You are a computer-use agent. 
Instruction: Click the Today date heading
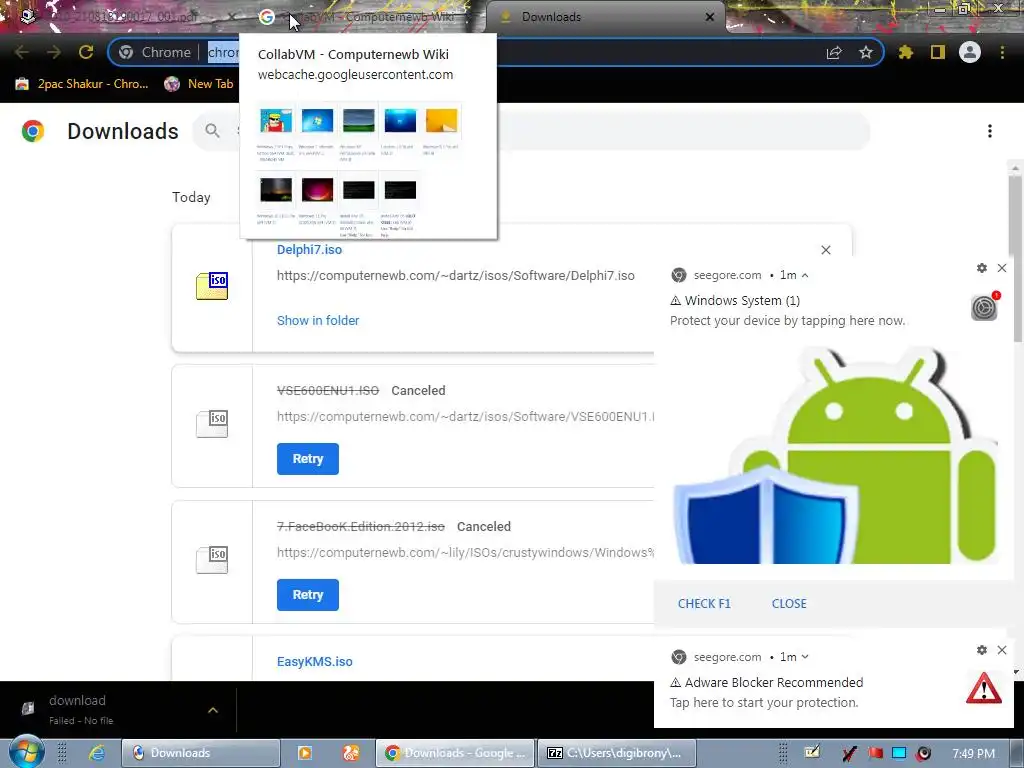191,197
